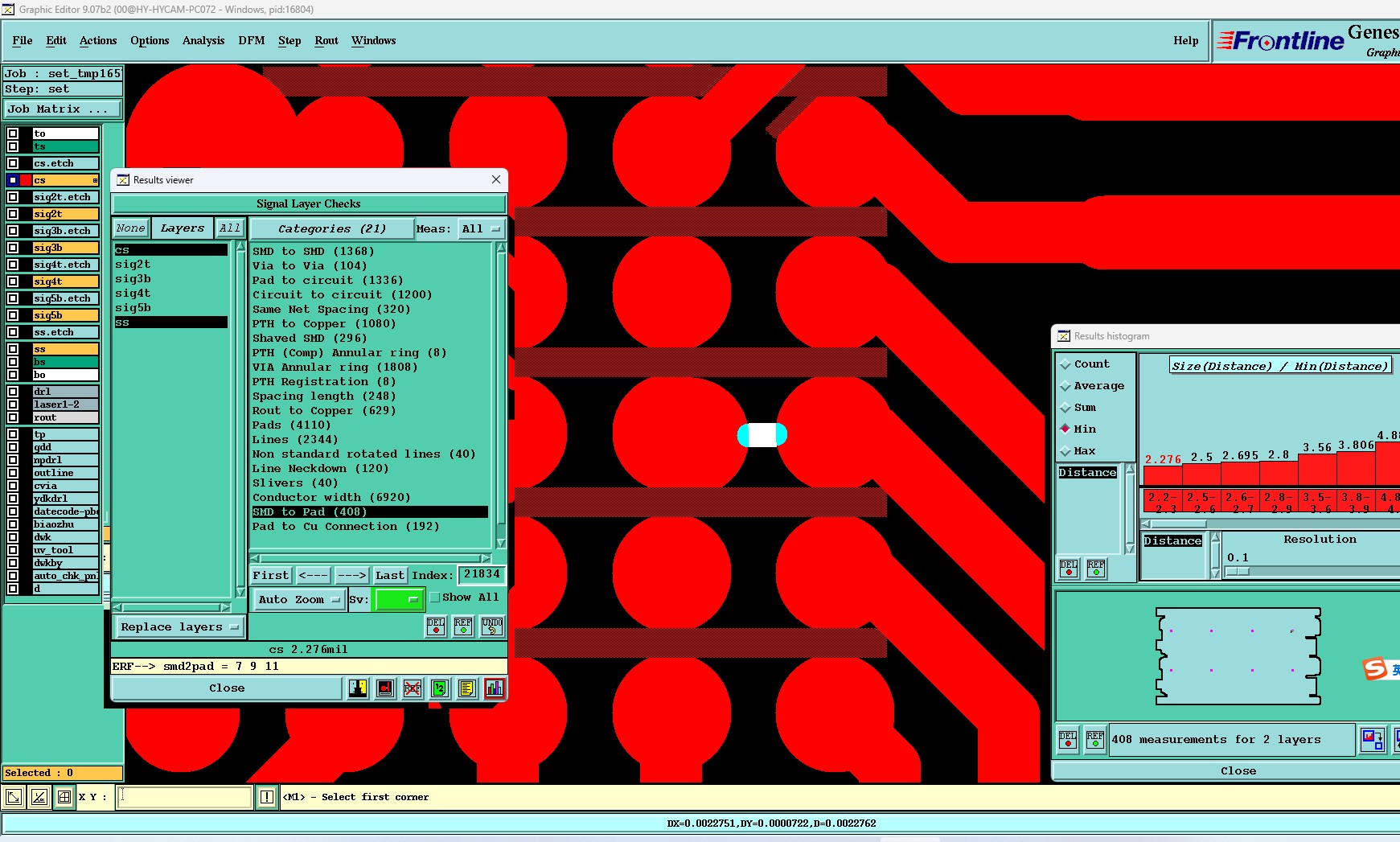Click the Graphic Editor title bar icon

pyautogui.click(x=8, y=10)
